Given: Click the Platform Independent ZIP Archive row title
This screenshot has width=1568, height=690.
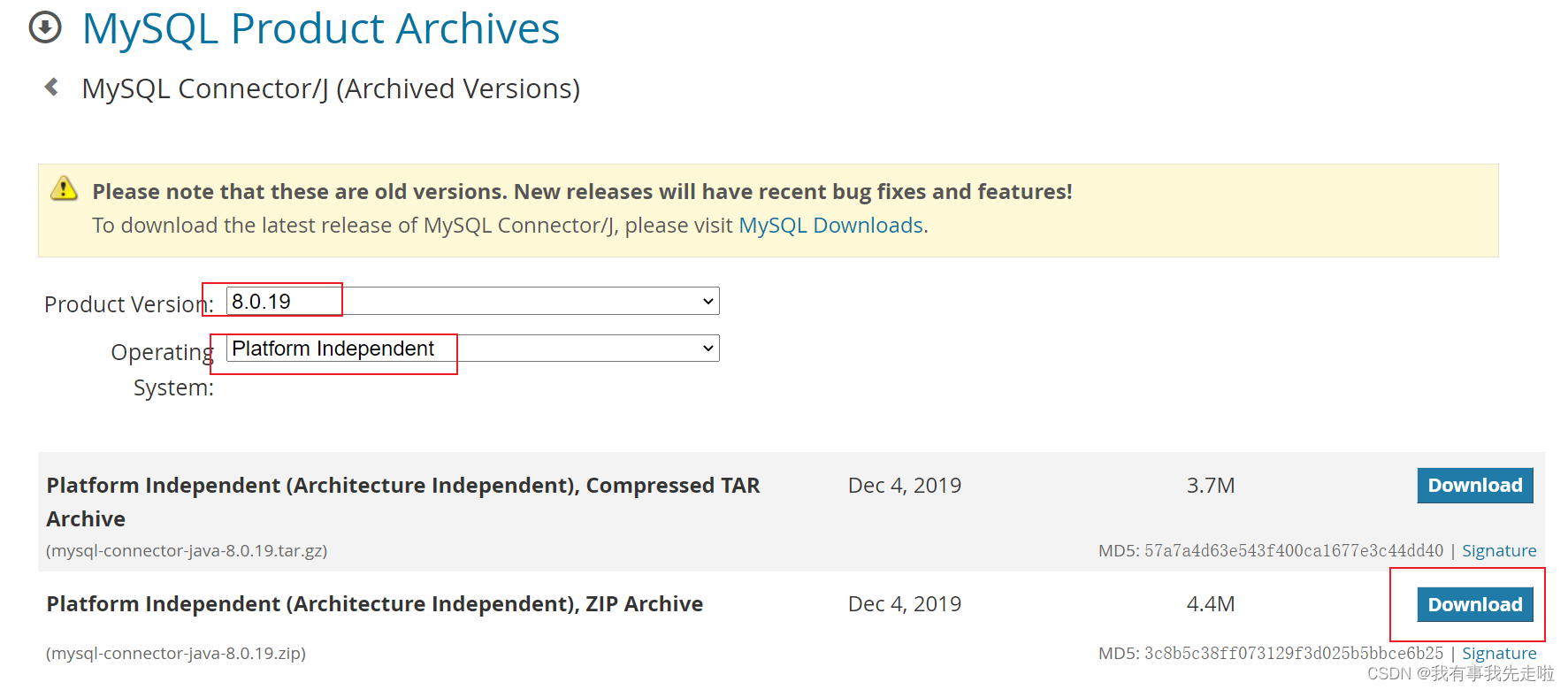Looking at the screenshot, I should (x=374, y=603).
